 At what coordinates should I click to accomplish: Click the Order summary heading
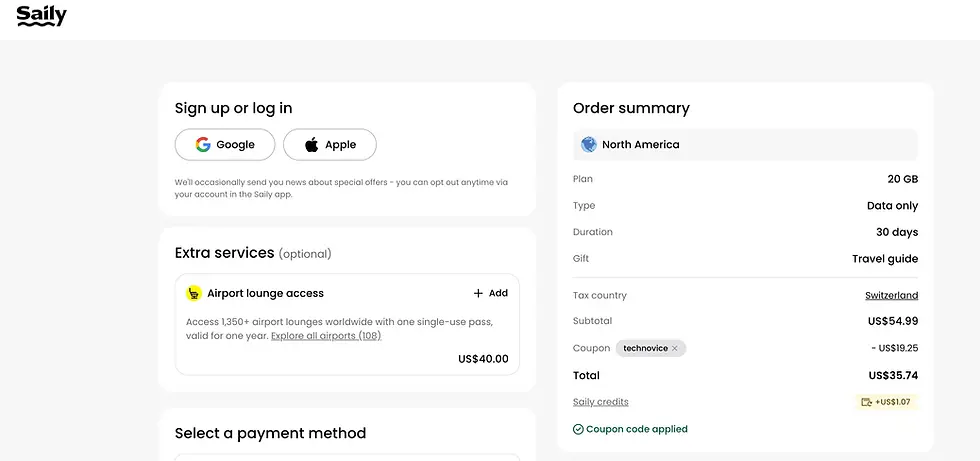coord(631,108)
